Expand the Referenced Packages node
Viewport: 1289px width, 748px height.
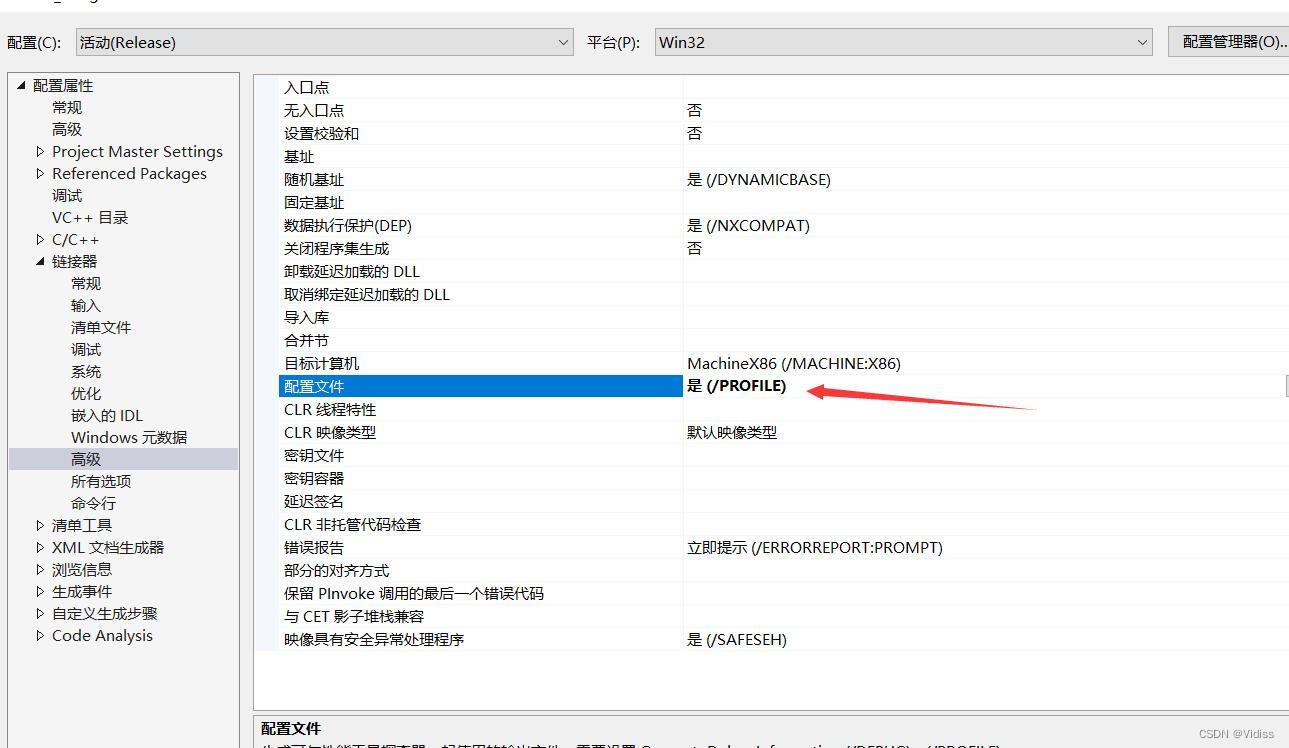coord(40,173)
